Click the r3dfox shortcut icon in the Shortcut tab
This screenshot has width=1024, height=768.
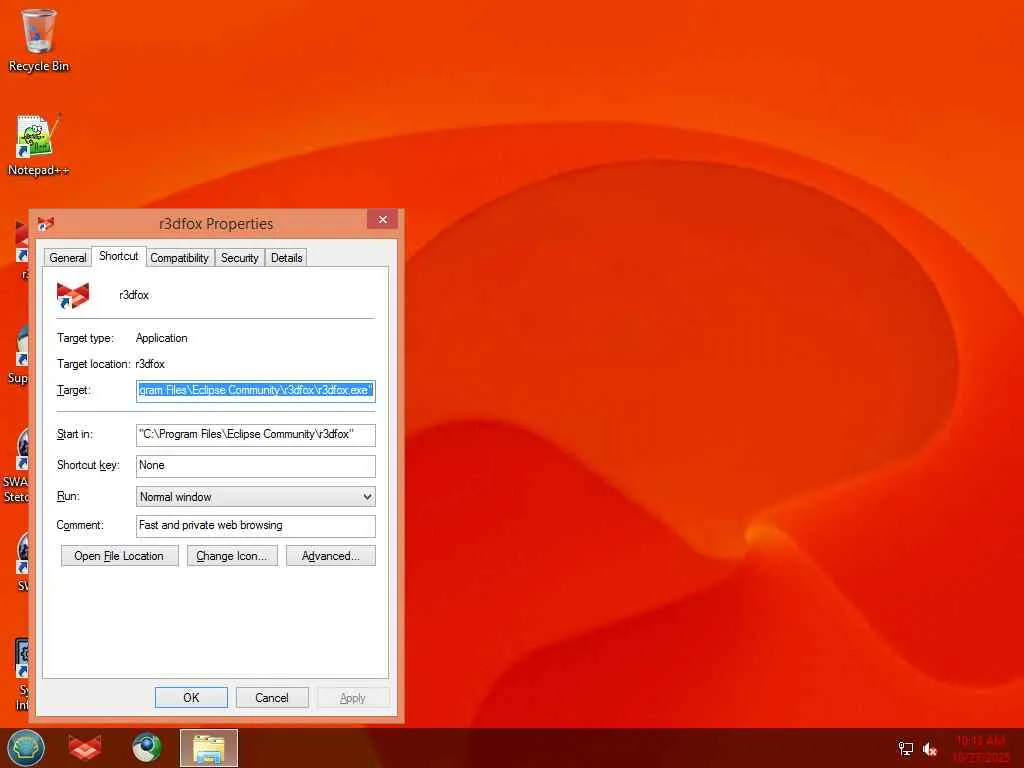click(72, 295)
